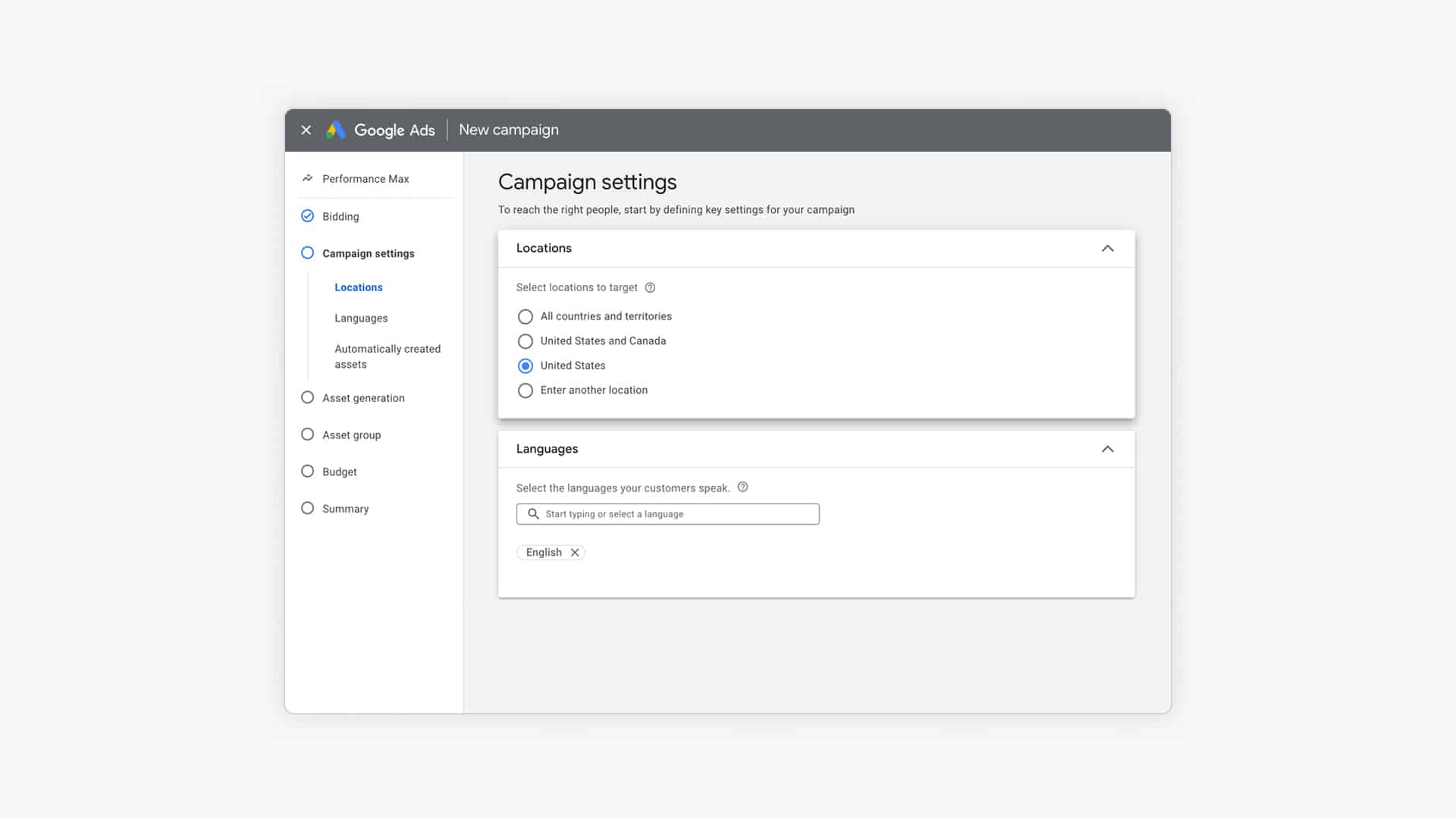The height and width of the screenshot is (819, 1456).
Task: Click the Languages section heading
Action: pos(547,449)
